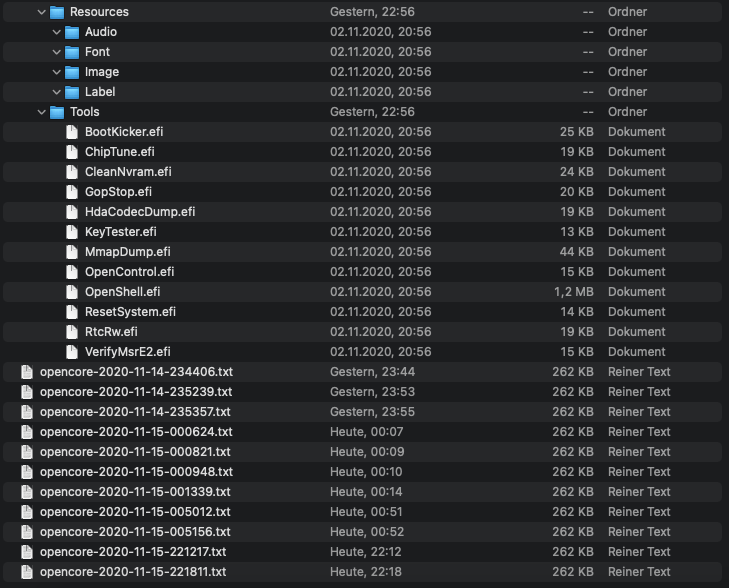Select the Font folder icon
The height and width of the screenshot is (588, 729).
coord(72,52)
